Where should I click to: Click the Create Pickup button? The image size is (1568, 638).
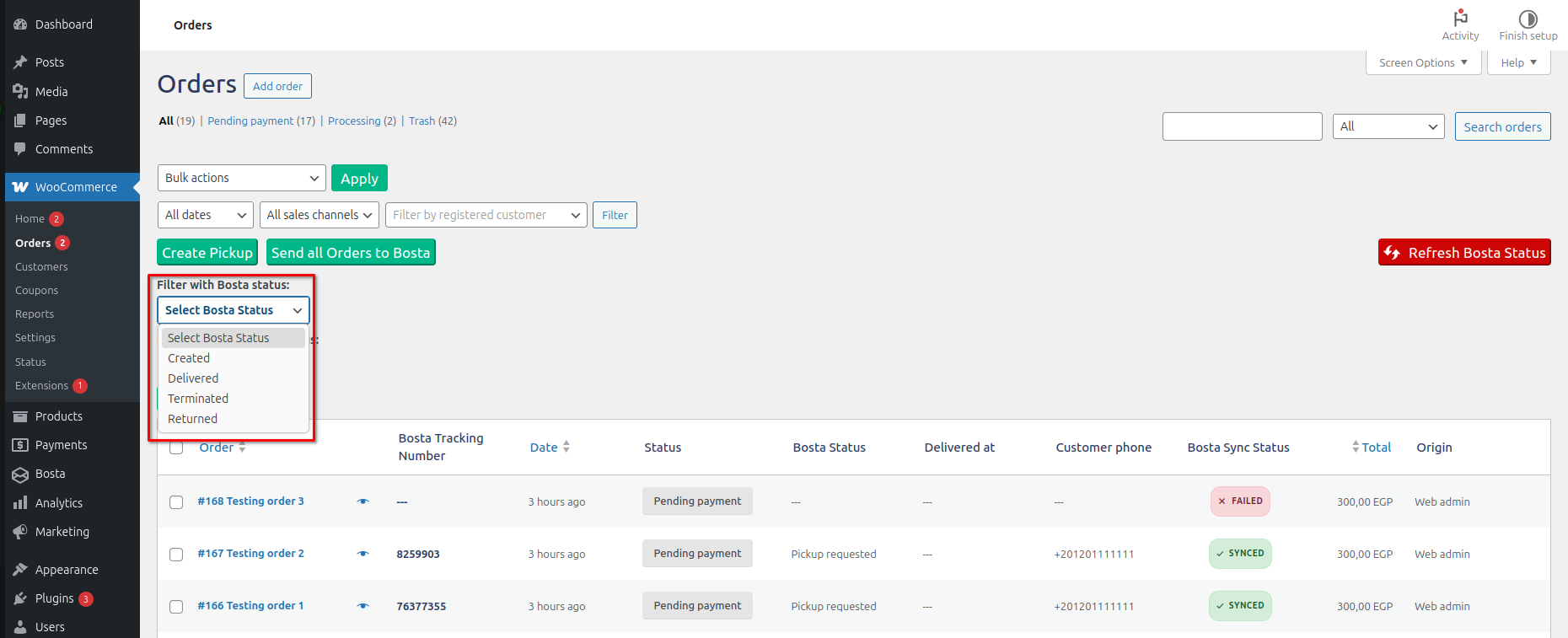(207, 253)
